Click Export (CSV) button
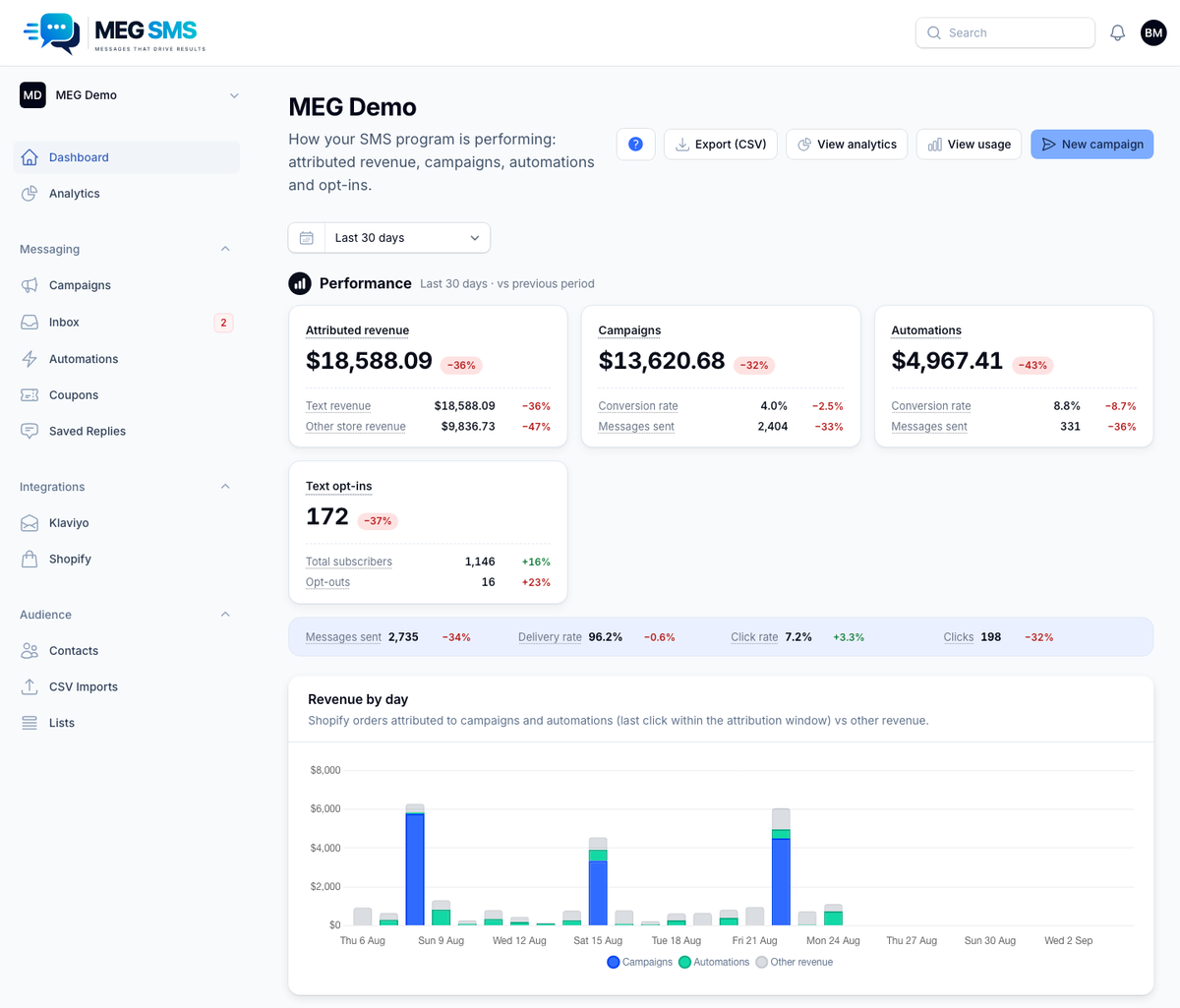1180x1008 pixels. 721,145
